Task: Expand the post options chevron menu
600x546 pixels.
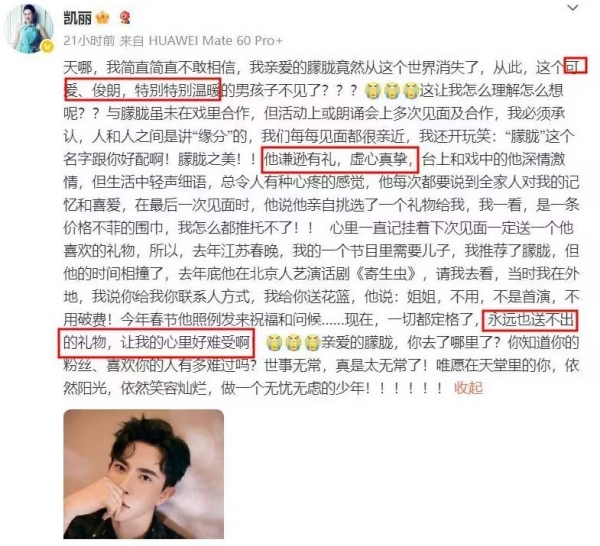Action: click(572, 8)
